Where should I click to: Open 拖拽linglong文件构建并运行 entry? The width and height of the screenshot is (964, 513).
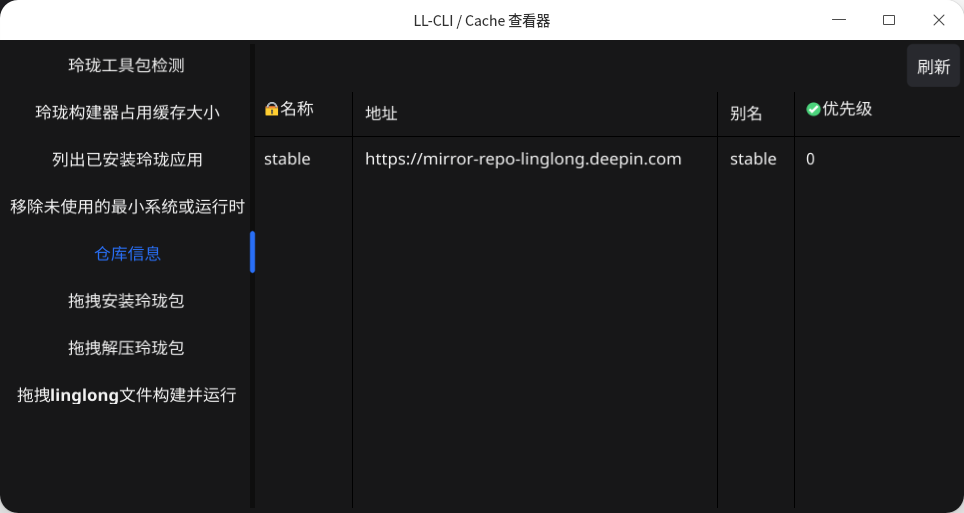pos(127,395)
